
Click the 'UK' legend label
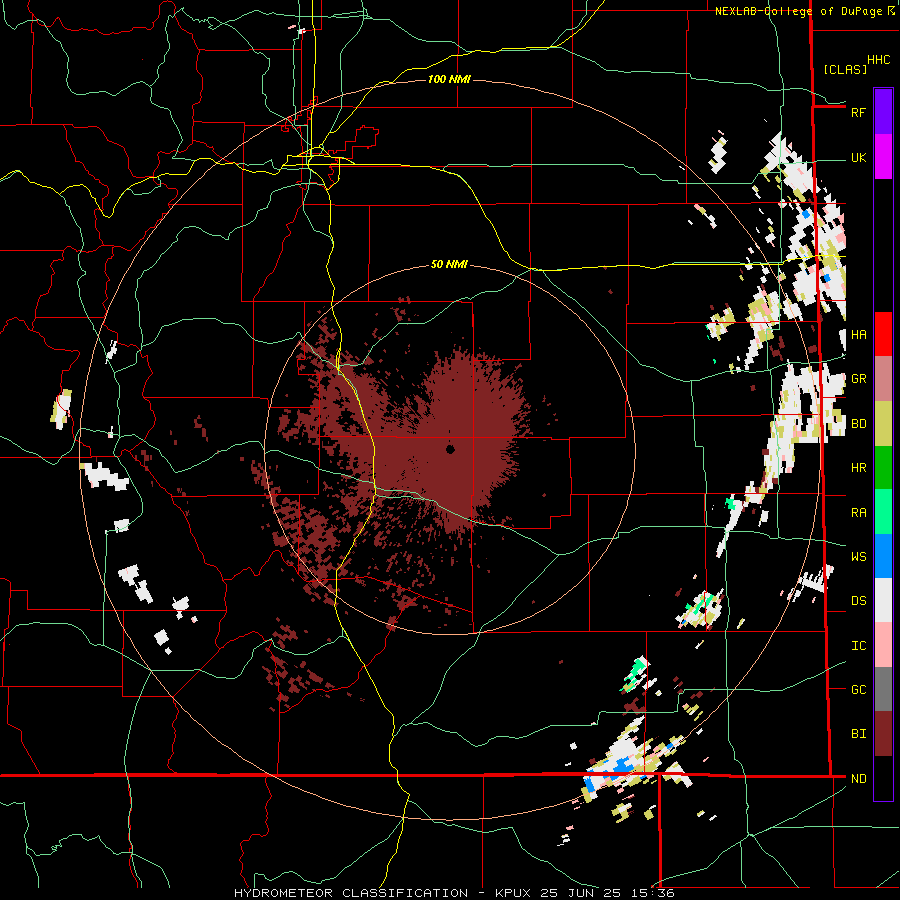858,158
